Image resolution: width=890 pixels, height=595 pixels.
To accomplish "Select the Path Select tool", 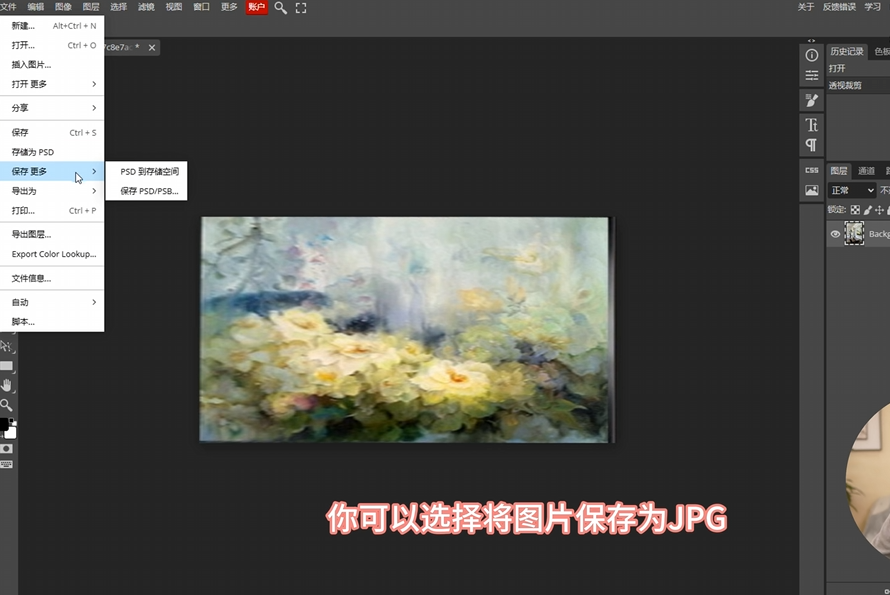I will (x=6, y=346).
